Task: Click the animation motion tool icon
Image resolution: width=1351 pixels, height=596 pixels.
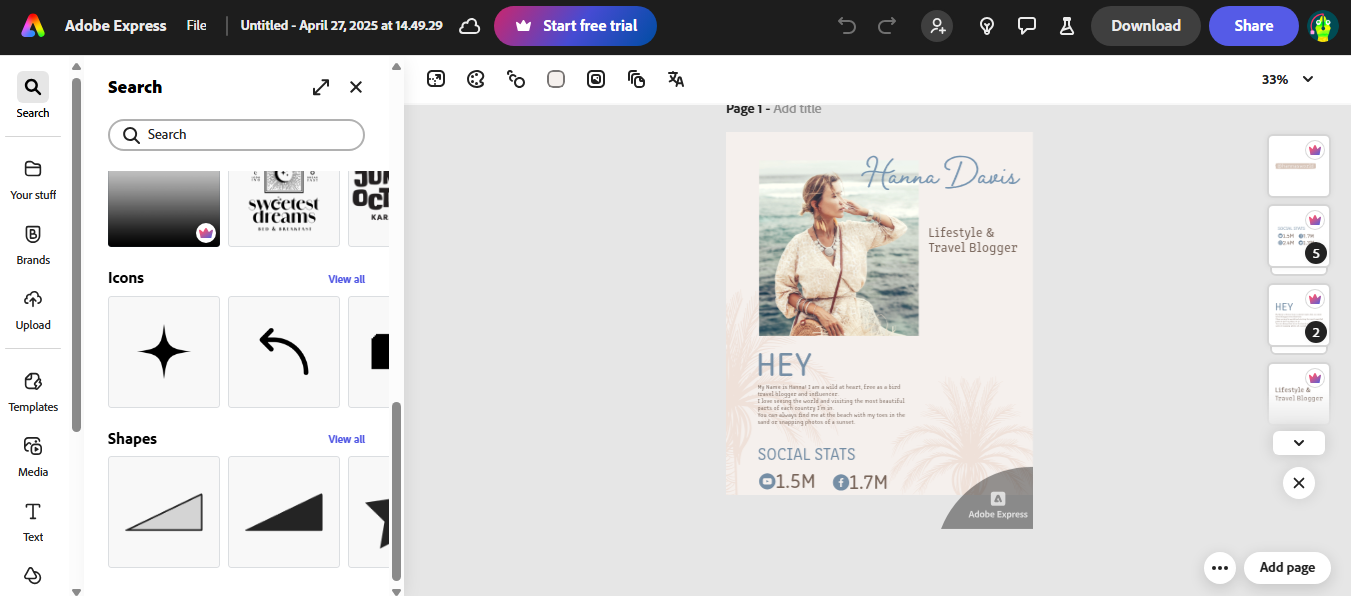Action: click(x=516, y=79)
